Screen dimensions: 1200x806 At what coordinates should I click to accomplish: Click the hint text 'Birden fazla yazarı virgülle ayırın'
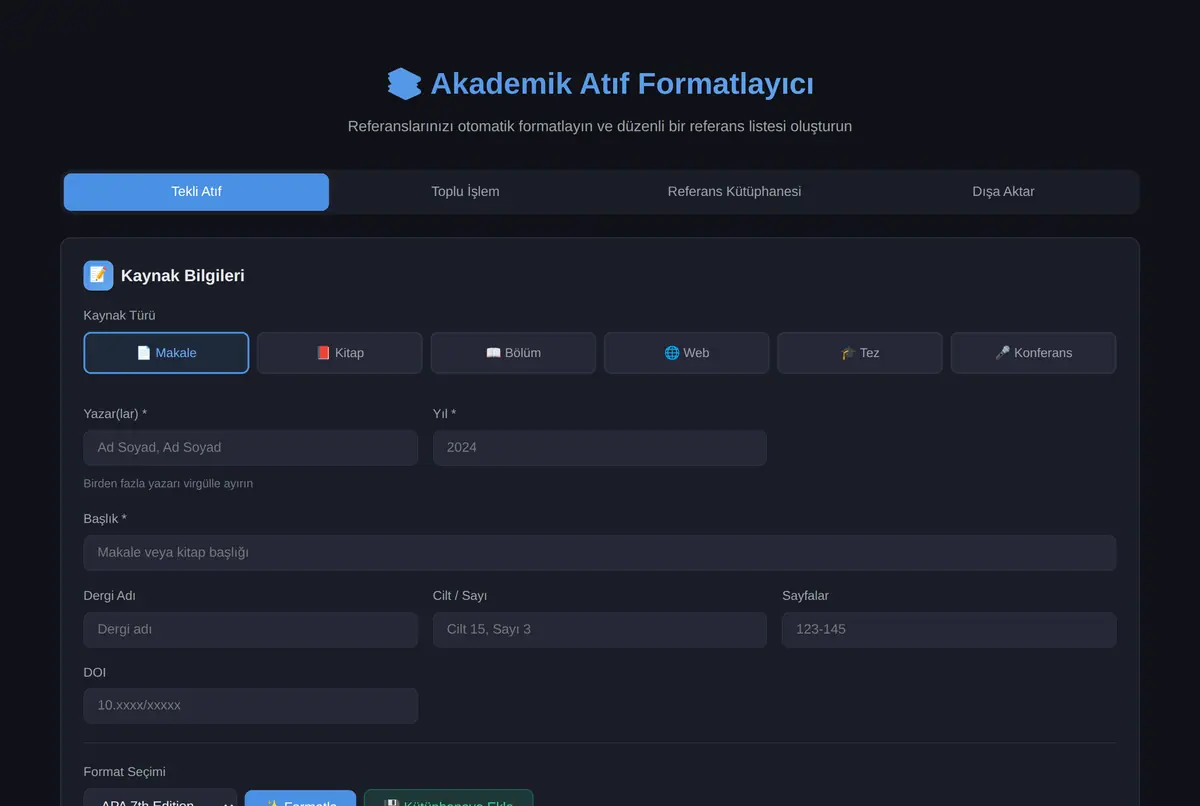[x=168, y=483]
